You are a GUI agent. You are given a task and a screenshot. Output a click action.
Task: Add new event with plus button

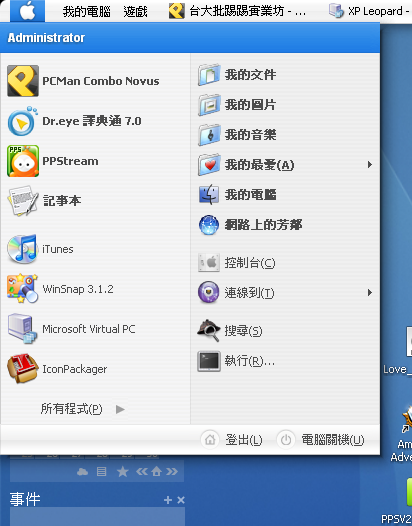168,500
